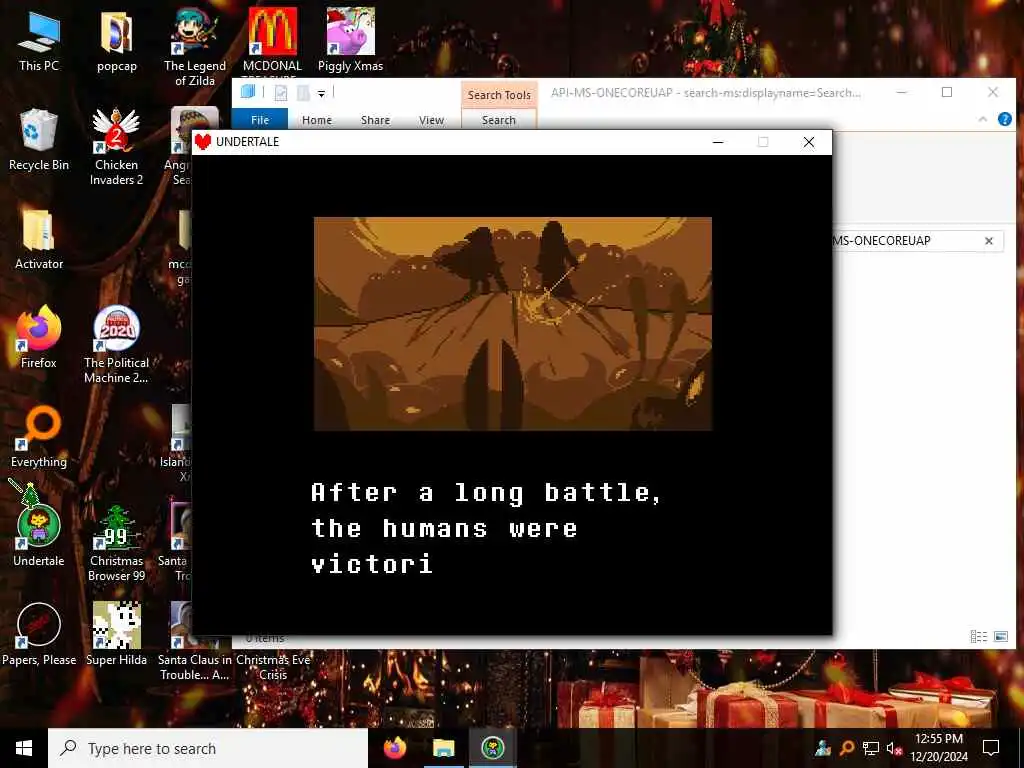1024x768 pixels.
Task: Open the Everything search shortcut
Action: (39, 437)
